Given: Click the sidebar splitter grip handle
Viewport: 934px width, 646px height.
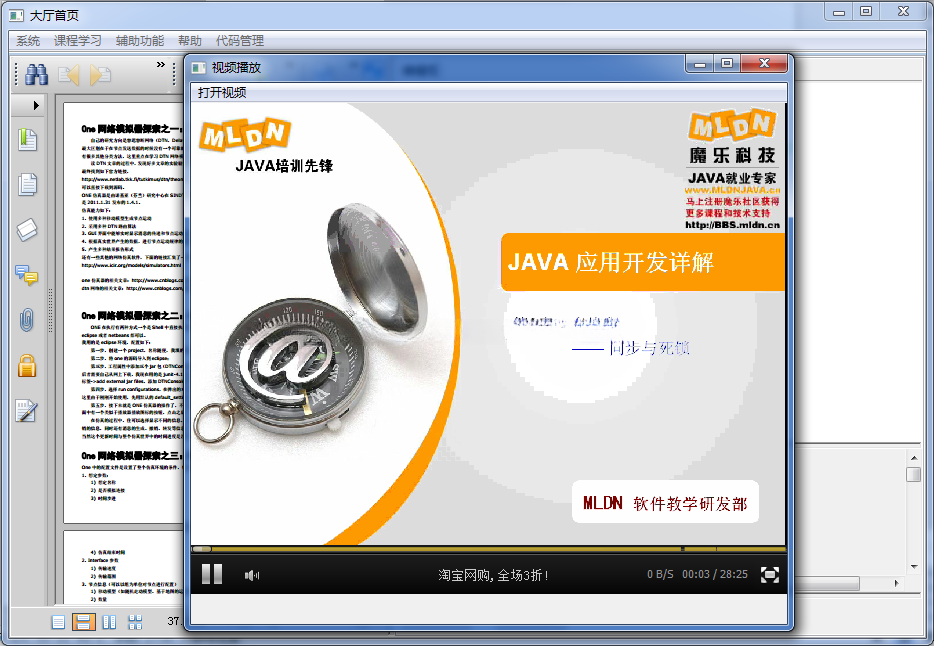Looking at the screenshot, I should 51,310.
